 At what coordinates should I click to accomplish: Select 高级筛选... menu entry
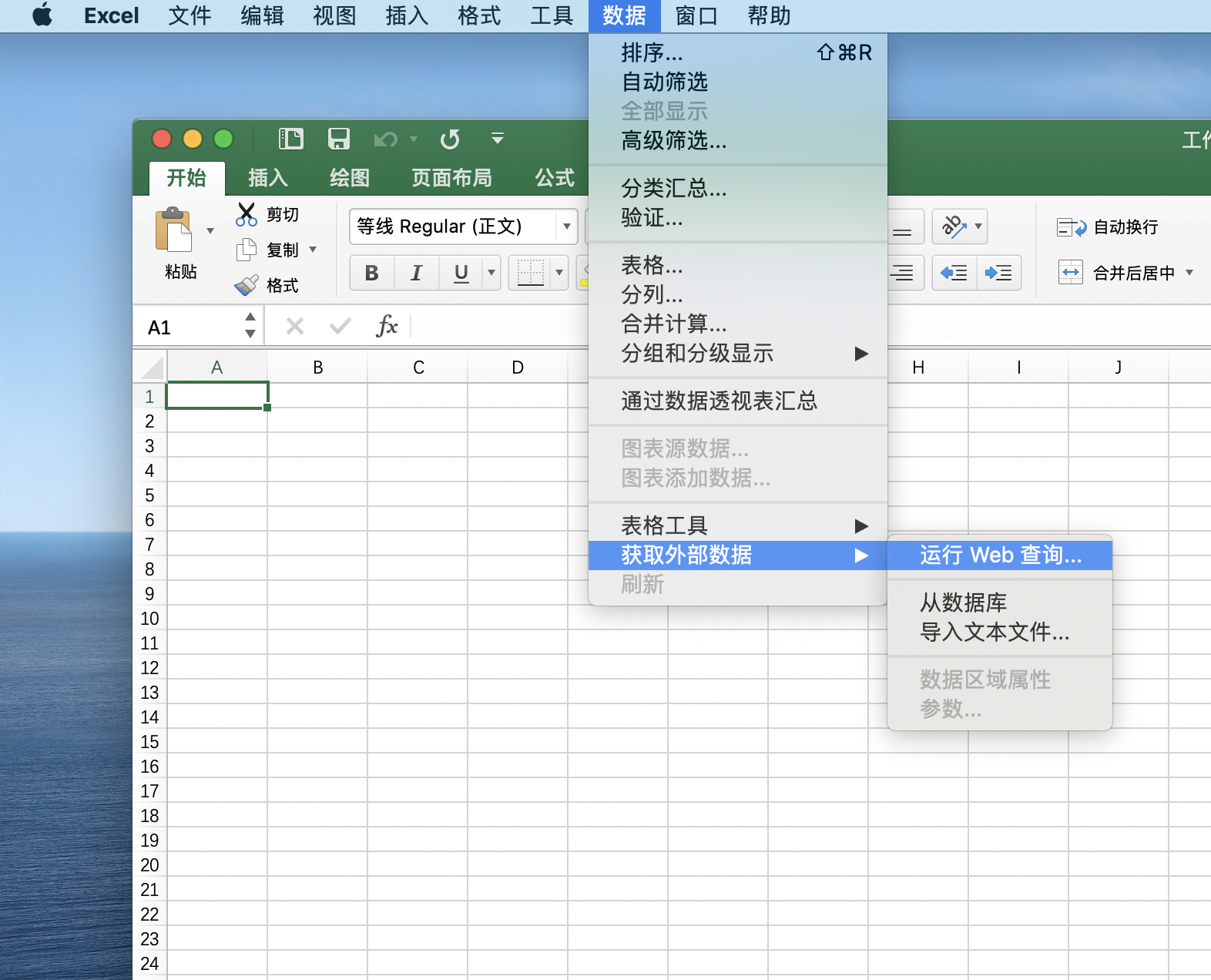coord(738,140)
